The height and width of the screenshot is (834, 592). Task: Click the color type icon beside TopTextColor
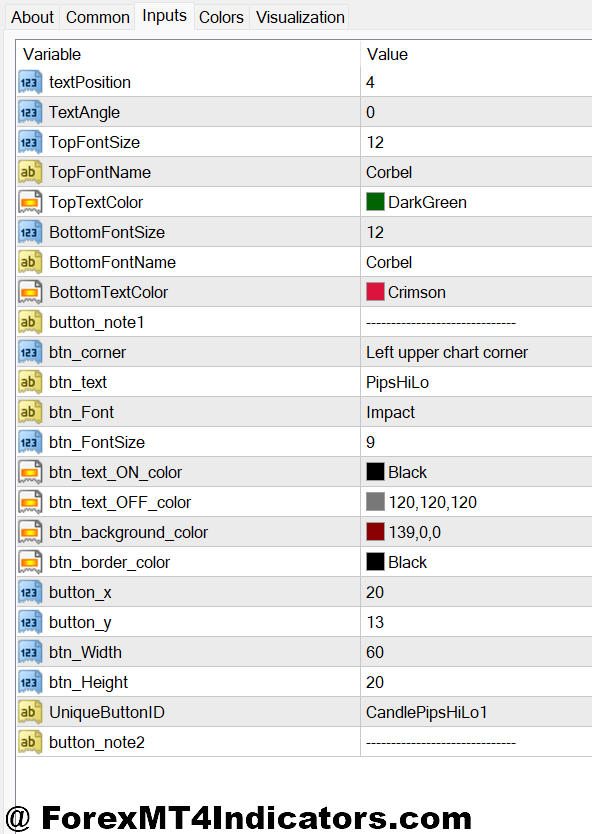pos(30,202)
